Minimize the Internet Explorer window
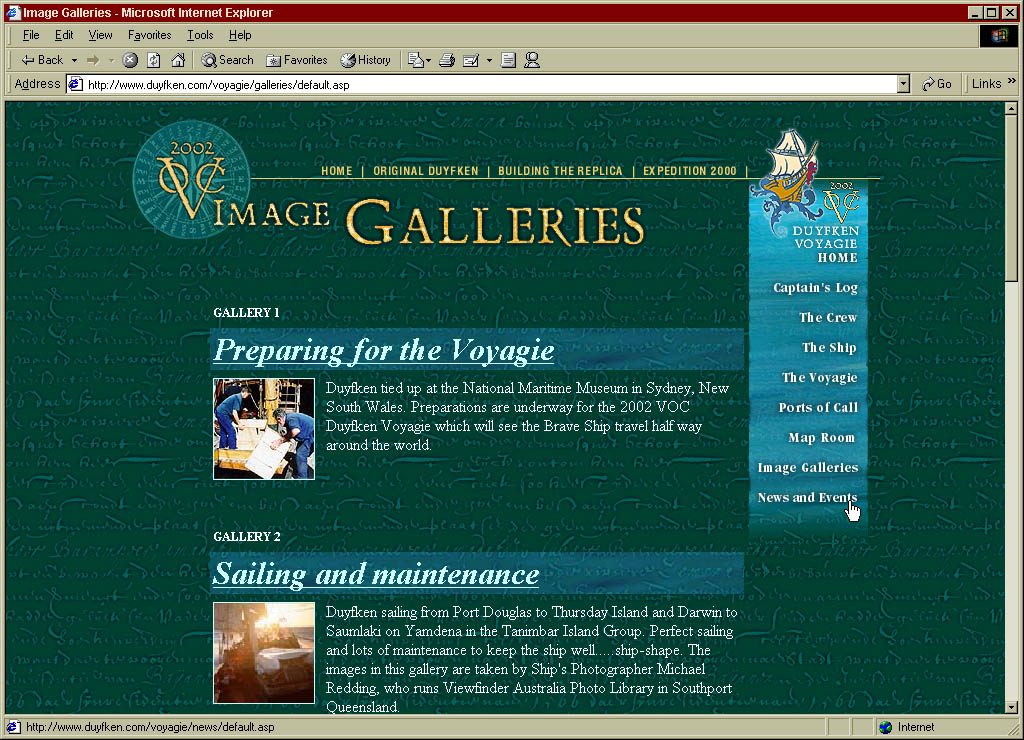Screen dimensions: 1024x740 (x=974, y=12)
